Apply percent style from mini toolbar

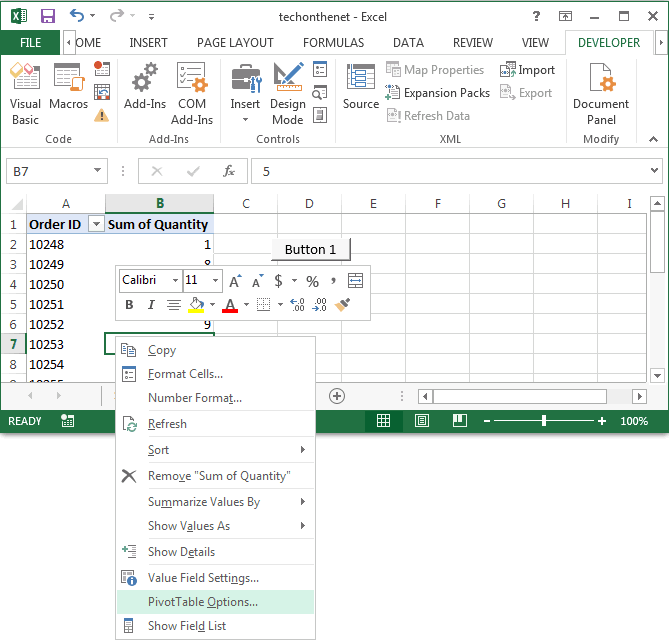(x=312, y=281)
